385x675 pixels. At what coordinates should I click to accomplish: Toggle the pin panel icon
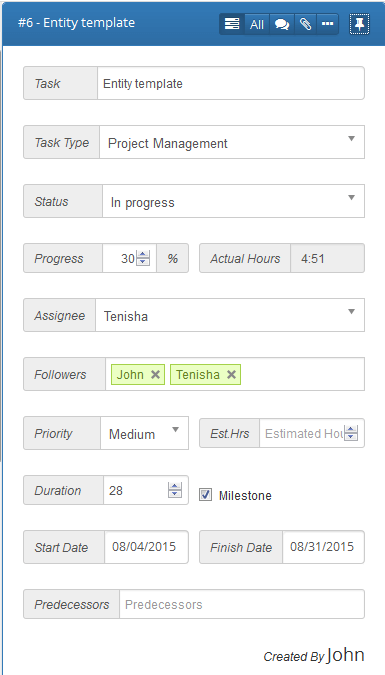[x=359, y=24]
